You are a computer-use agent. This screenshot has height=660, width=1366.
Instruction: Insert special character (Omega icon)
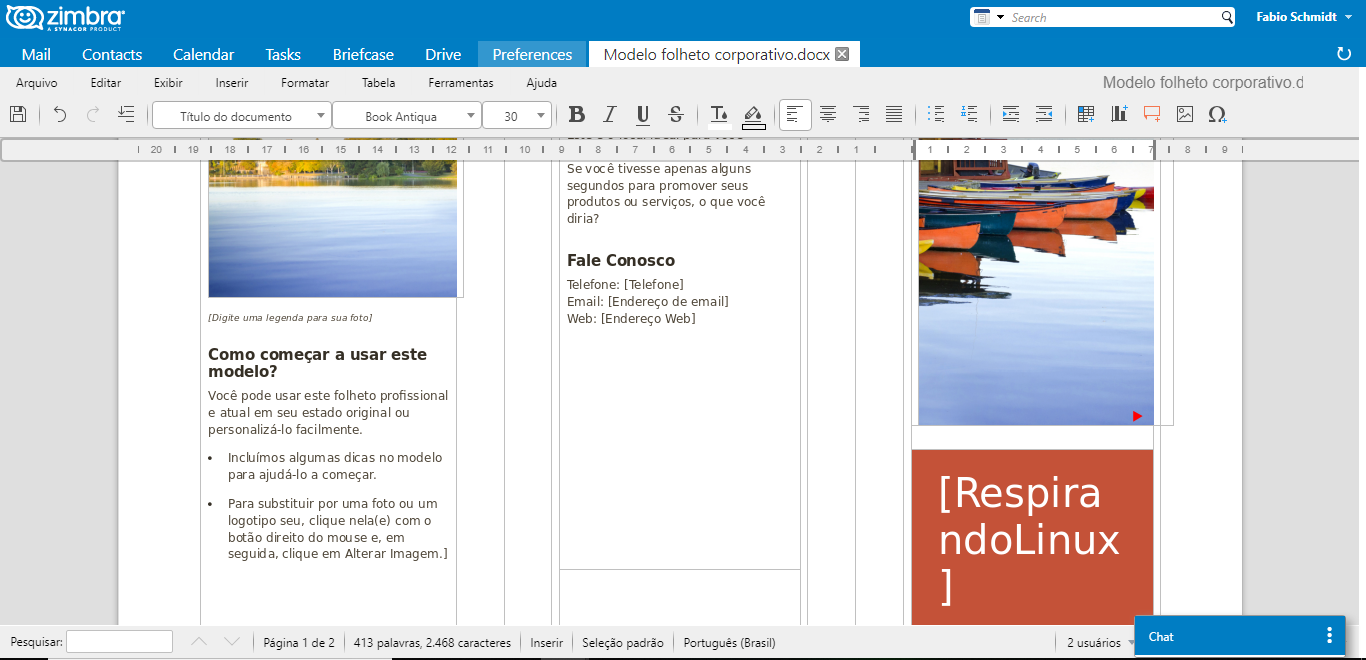tap(1217, 115)
